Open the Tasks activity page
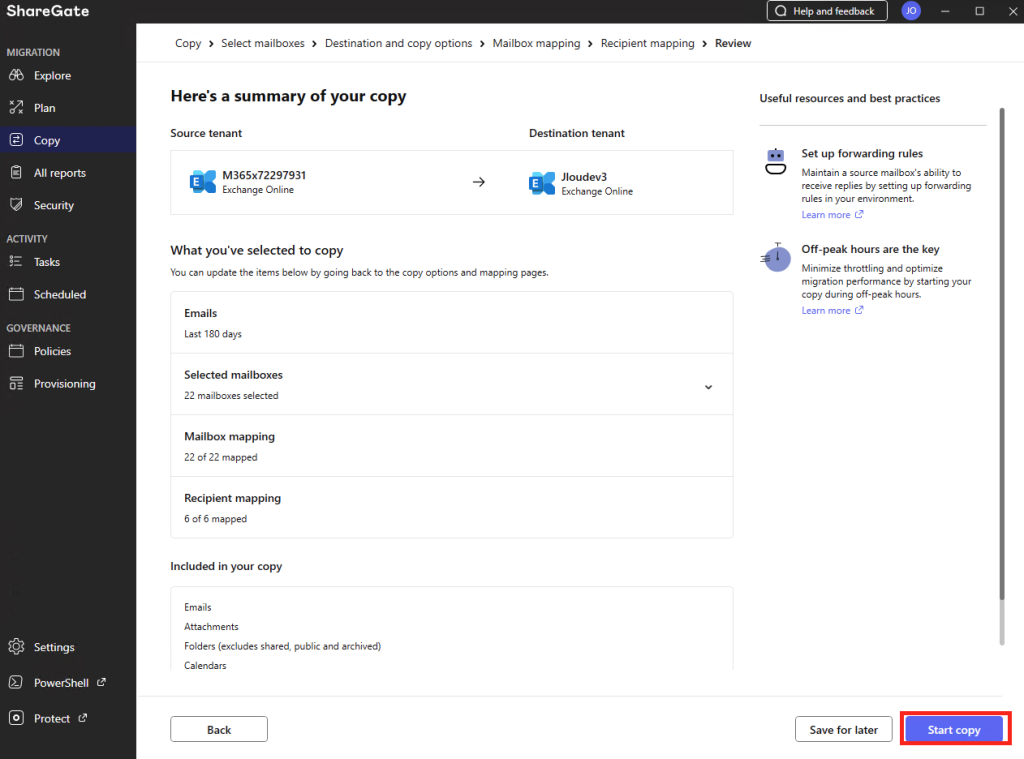1024x759 pixels. click(x=68, y=262)
